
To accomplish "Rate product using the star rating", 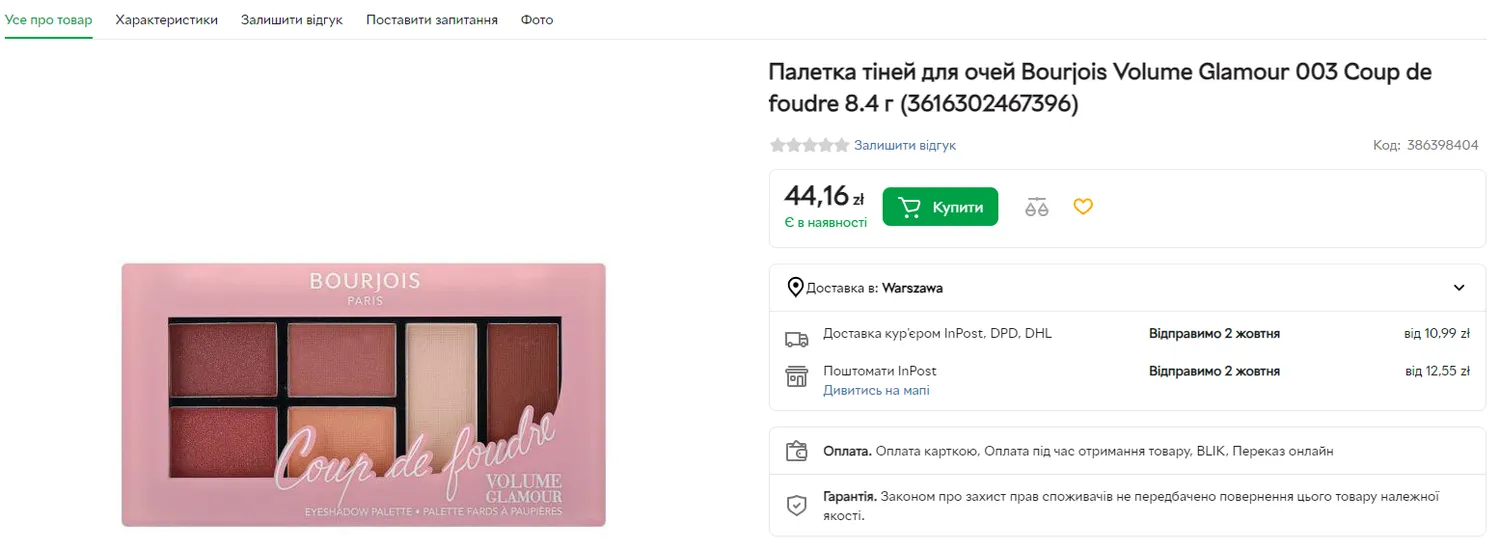I will pyautogui.click(x=809, y=145).
